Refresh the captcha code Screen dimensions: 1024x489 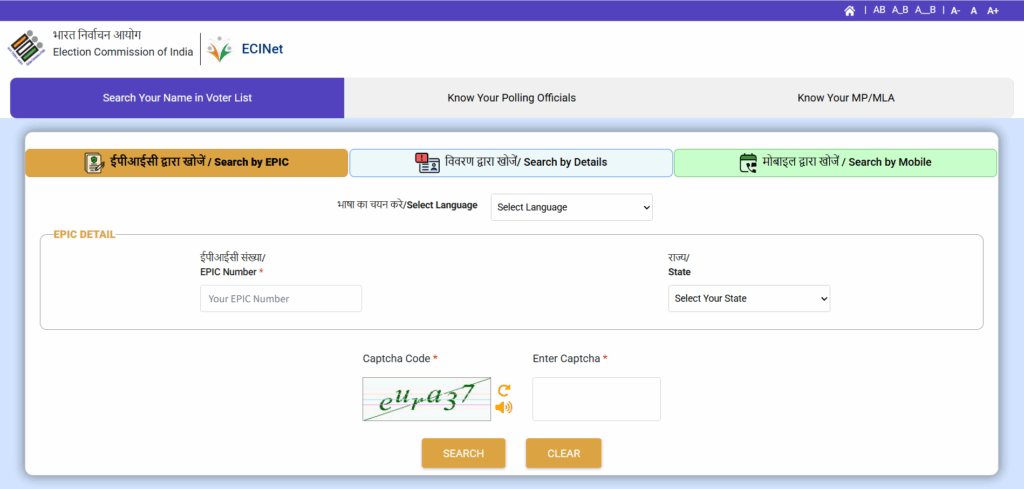coord(504,390)
